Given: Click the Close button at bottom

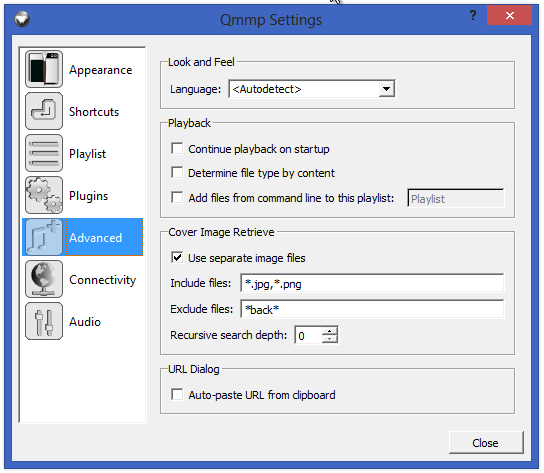Looking at the screenshot, I should click(486, 442).
